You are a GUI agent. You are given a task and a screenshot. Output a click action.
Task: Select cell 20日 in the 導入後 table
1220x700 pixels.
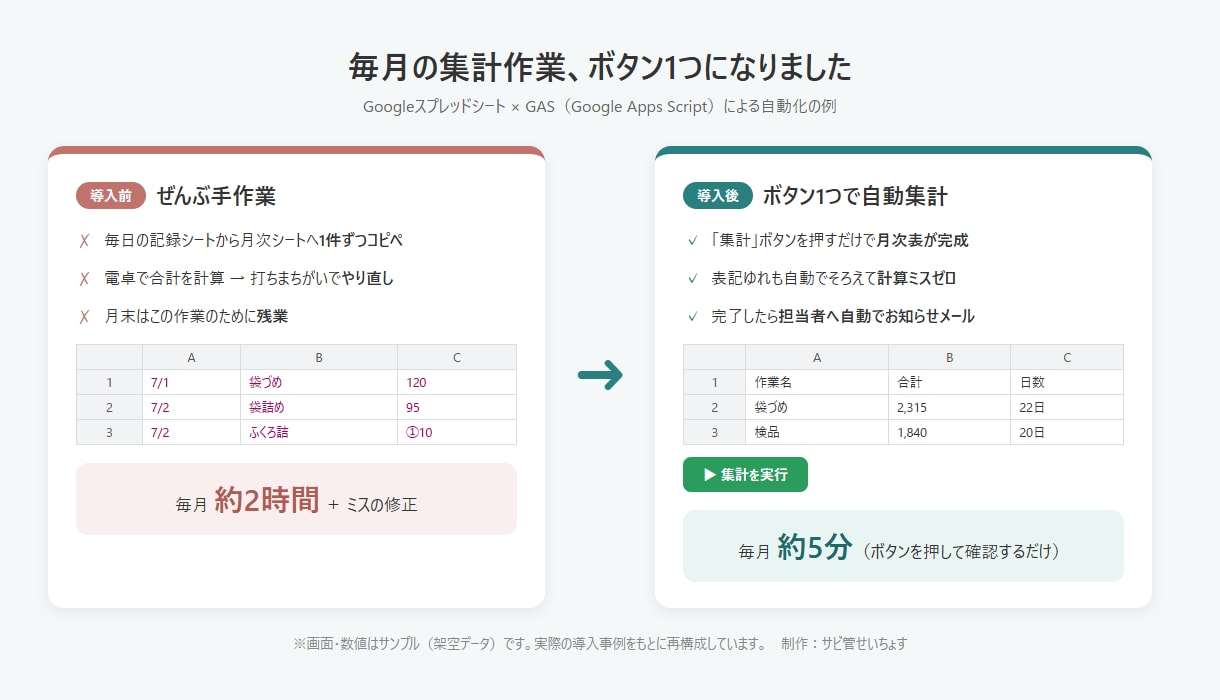point(1067,432)
